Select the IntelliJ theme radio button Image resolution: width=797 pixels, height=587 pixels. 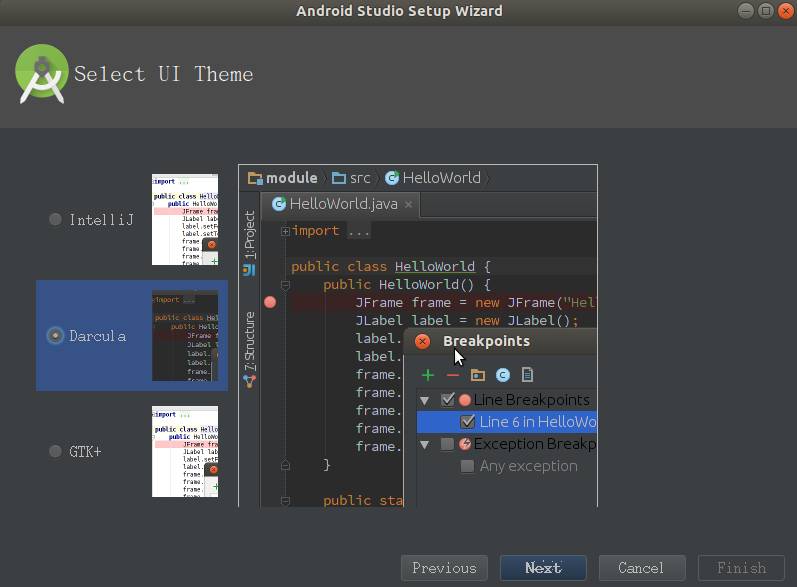55,220
